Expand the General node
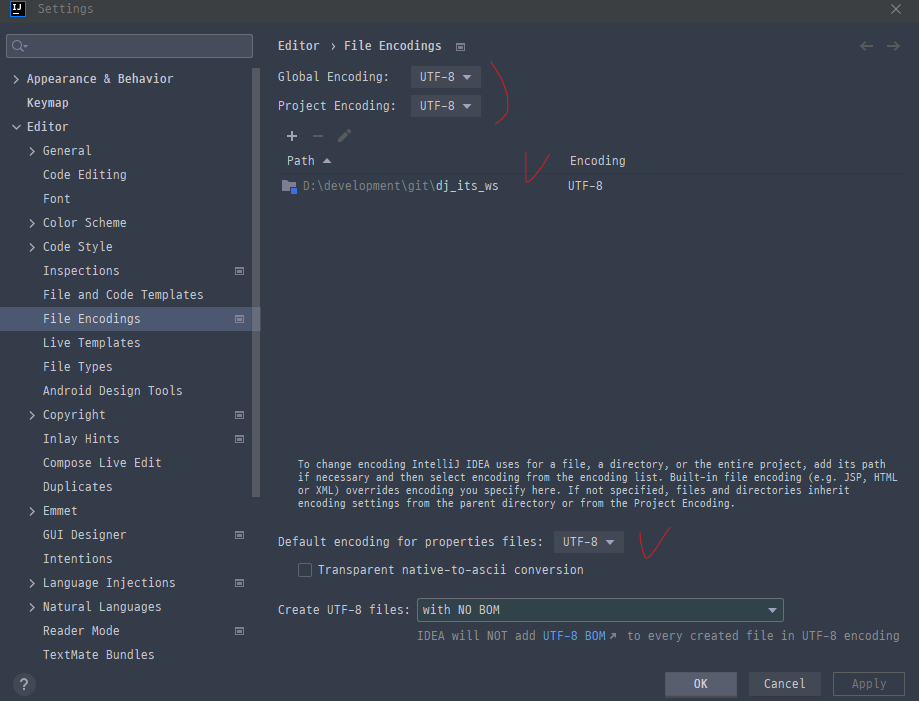This screenshot has width=919, height=701. 32,151
